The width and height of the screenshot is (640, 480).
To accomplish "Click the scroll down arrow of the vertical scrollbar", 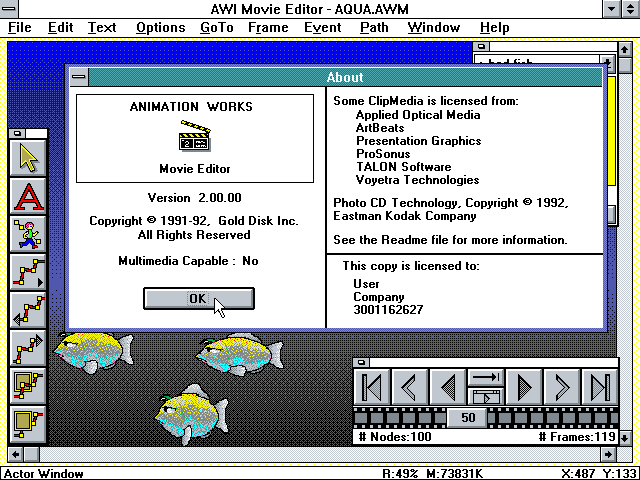I will 624,438.
